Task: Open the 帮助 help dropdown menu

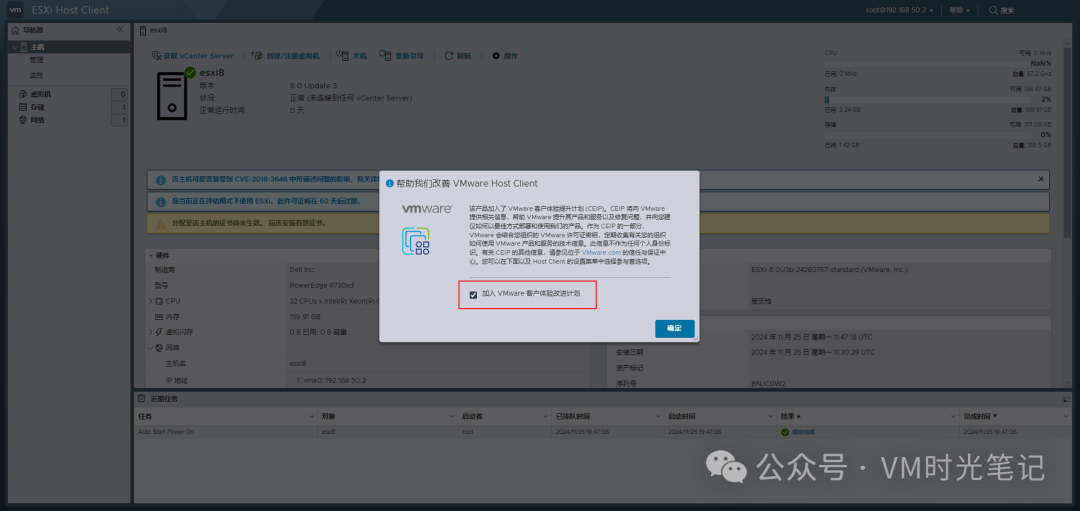Action: click(x=959, y=10)
